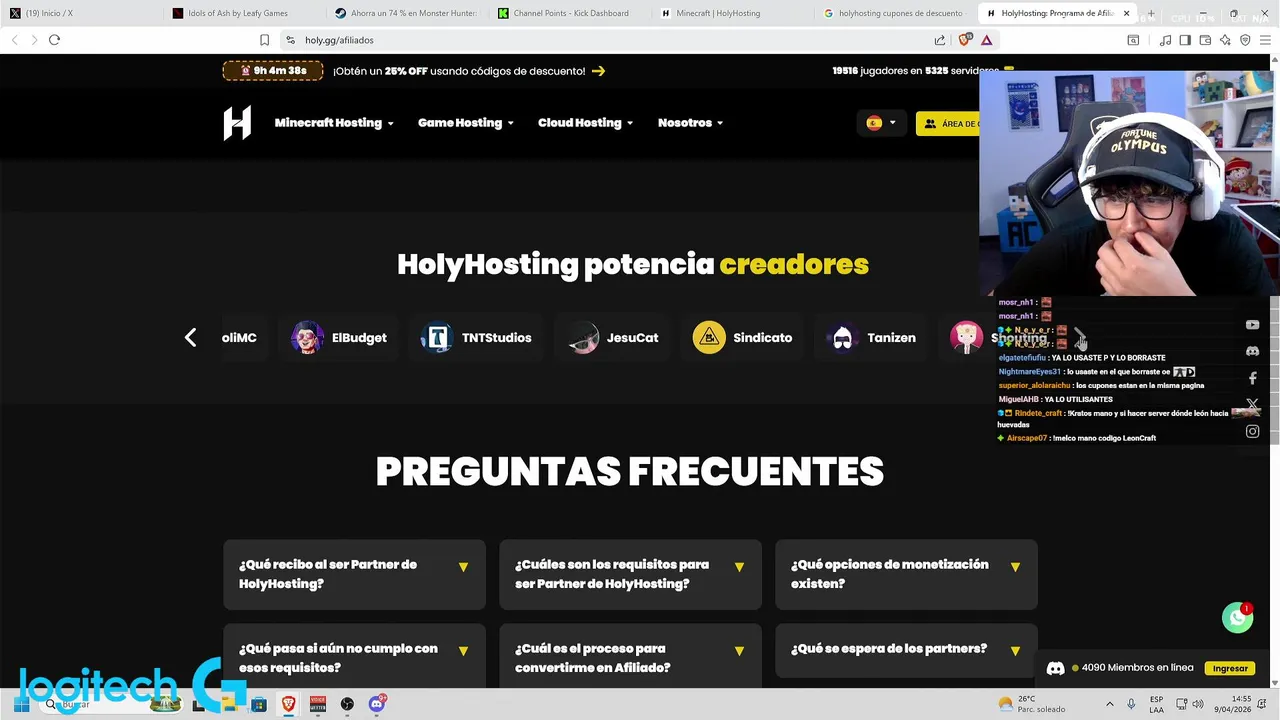Expand '¿Qué se espera de los partners?'

(x=906, y=650)
